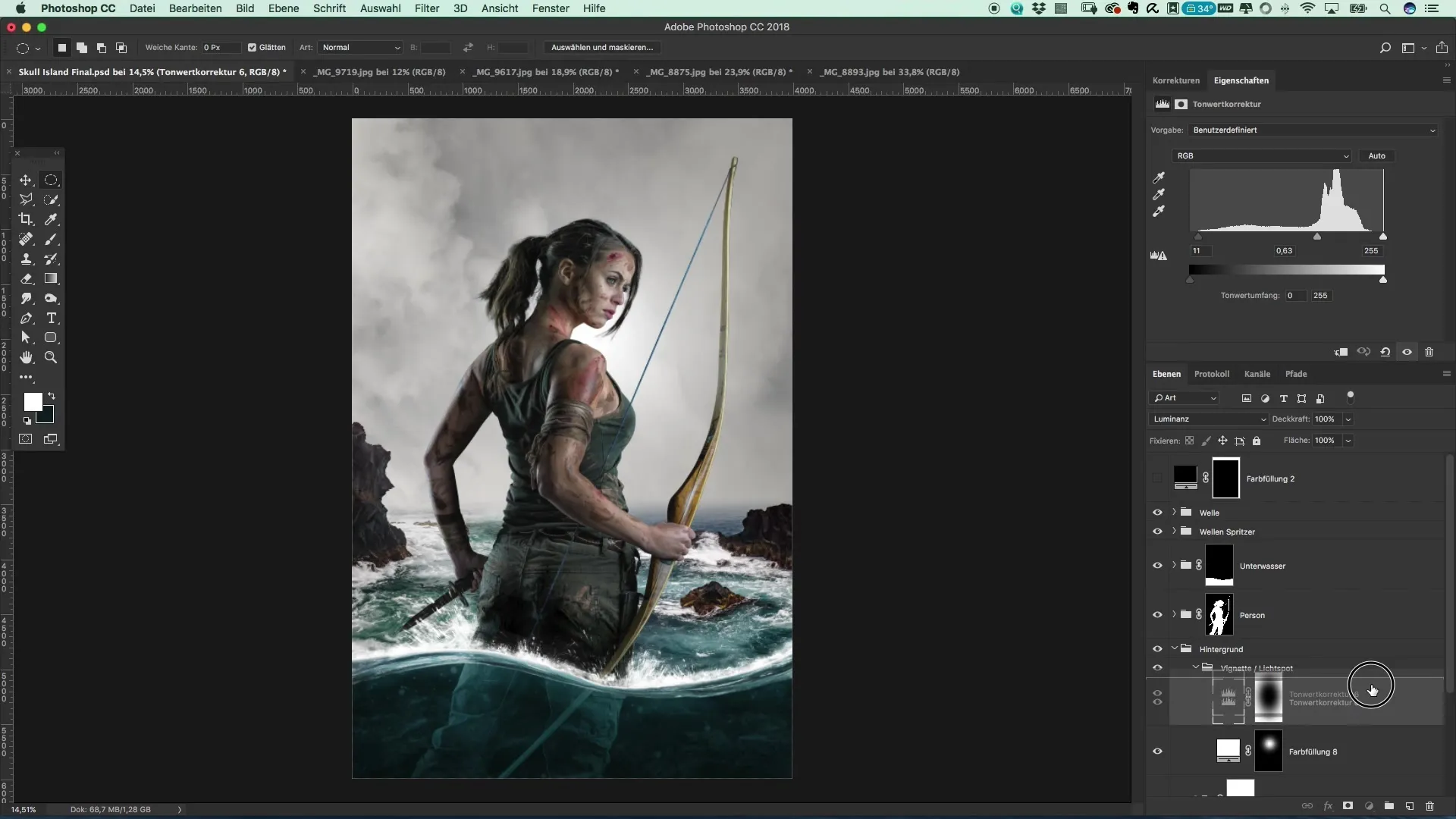
Task: Click the background color swatch
Action: click(48, 416)
